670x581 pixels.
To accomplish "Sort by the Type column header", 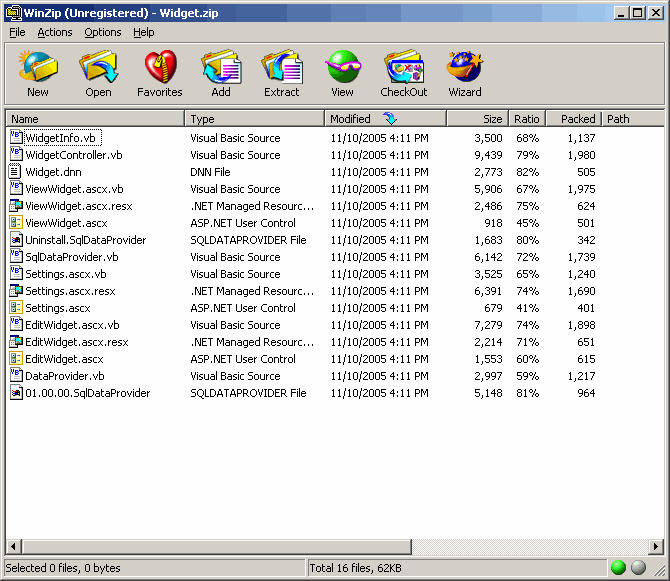I will [255, 119].
